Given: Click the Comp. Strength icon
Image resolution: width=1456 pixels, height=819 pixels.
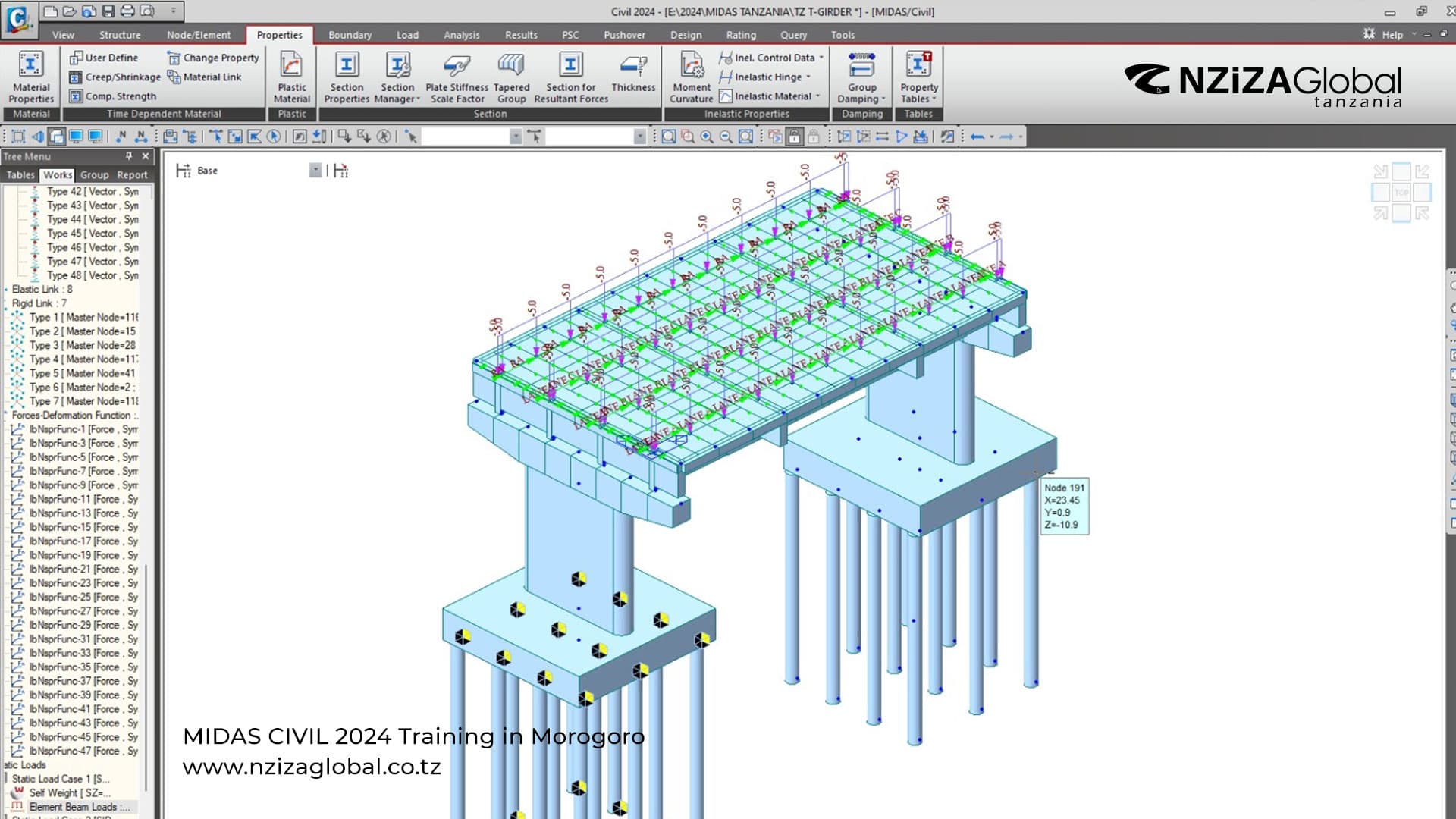Looking at the screenshot, I should point(76,96).
